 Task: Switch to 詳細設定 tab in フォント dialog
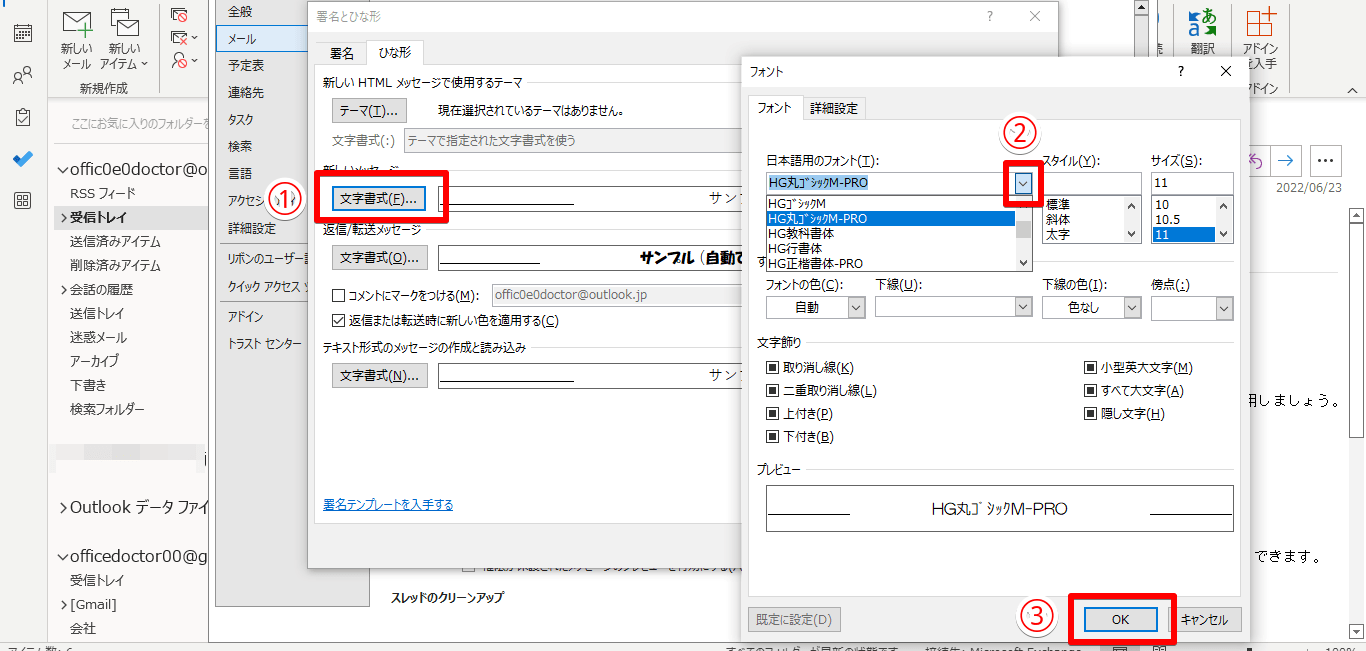pos(833,108)
